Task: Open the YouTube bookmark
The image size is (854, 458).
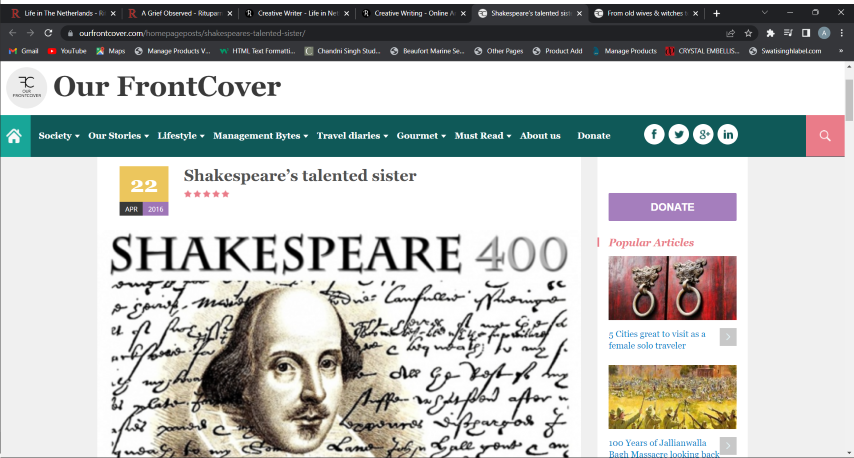Action: (67, 51)
